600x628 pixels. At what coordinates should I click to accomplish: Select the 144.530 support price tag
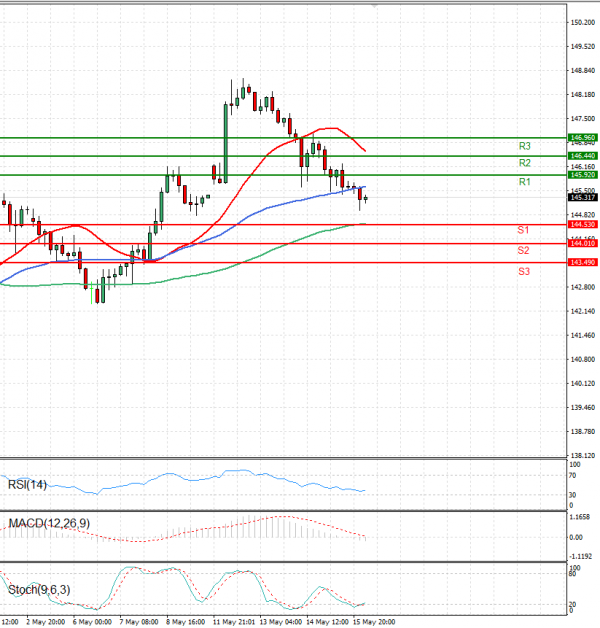pos(583,224)
